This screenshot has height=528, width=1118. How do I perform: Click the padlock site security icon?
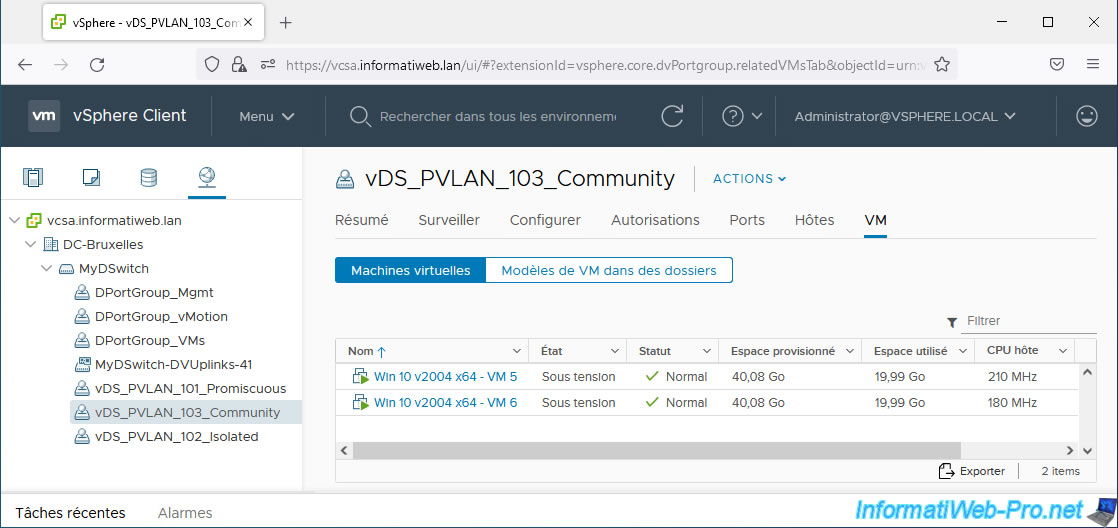tap(239, 65)
